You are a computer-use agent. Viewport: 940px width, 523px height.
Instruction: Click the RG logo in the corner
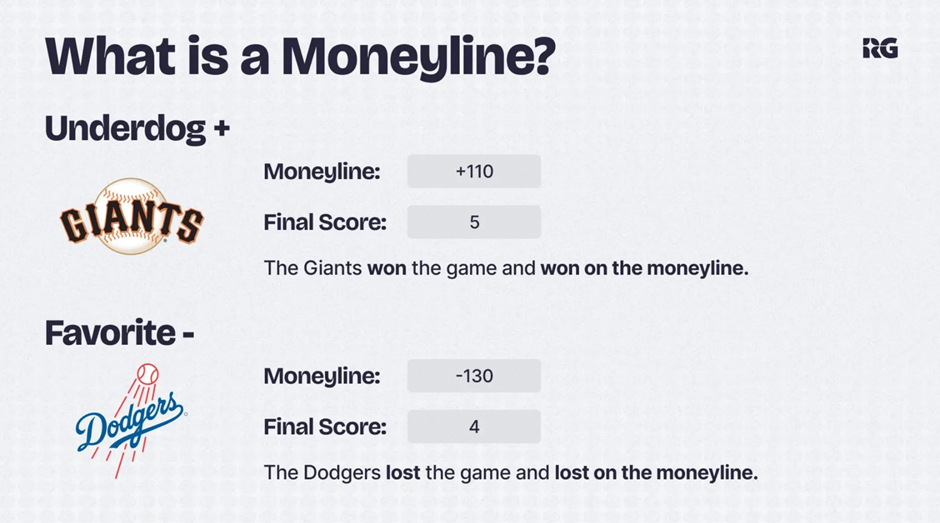click(x=879, y=48)
